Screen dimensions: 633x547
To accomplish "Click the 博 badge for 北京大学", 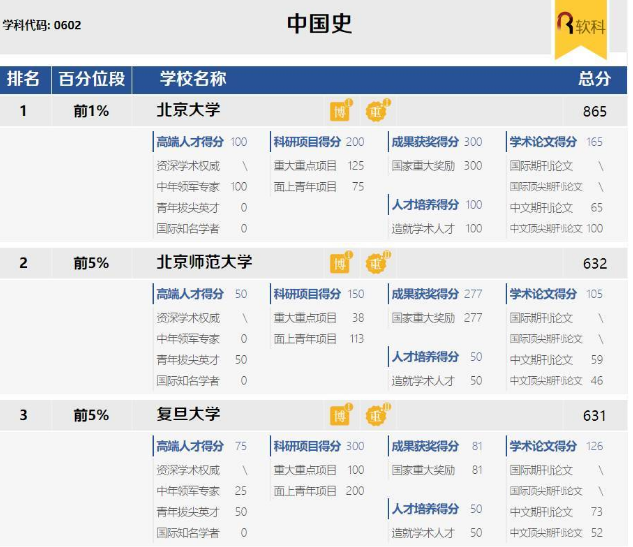I will (340, 110).
